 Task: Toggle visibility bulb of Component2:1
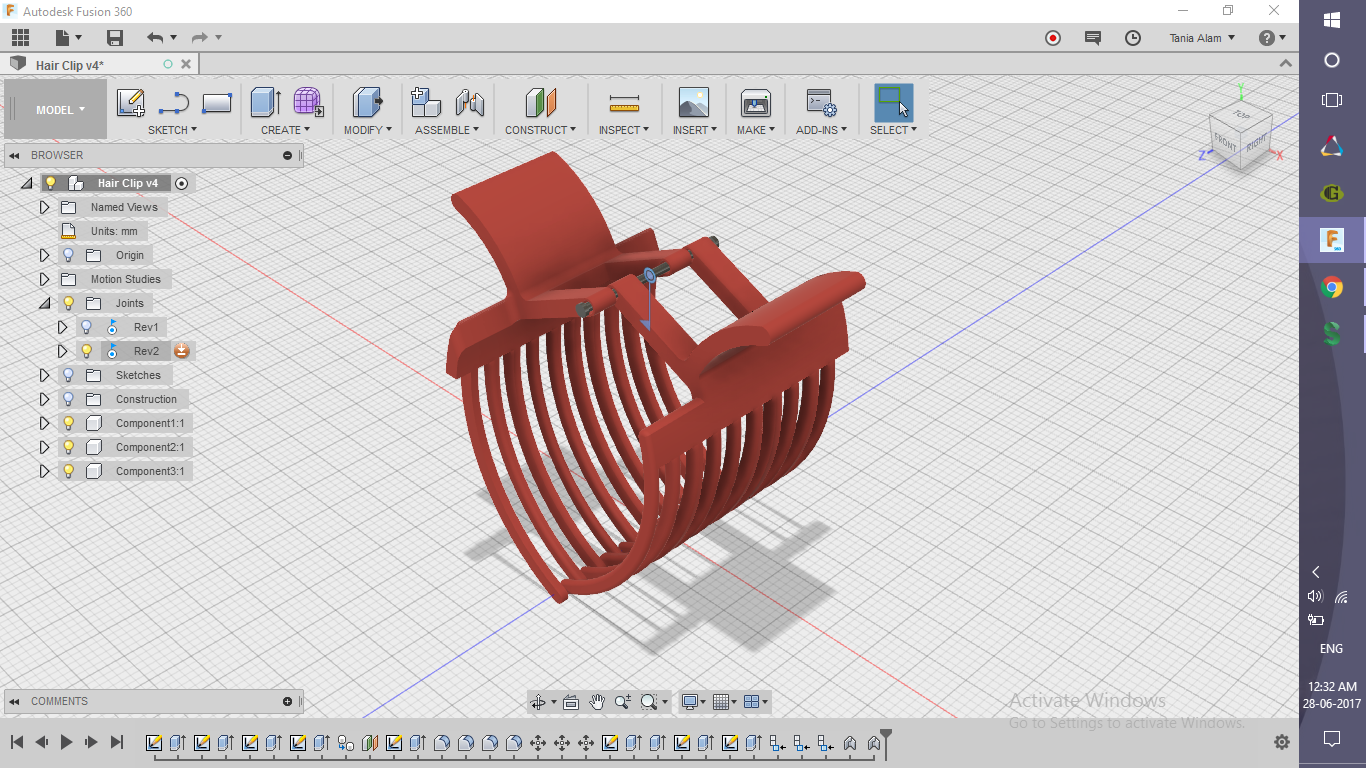68,447
